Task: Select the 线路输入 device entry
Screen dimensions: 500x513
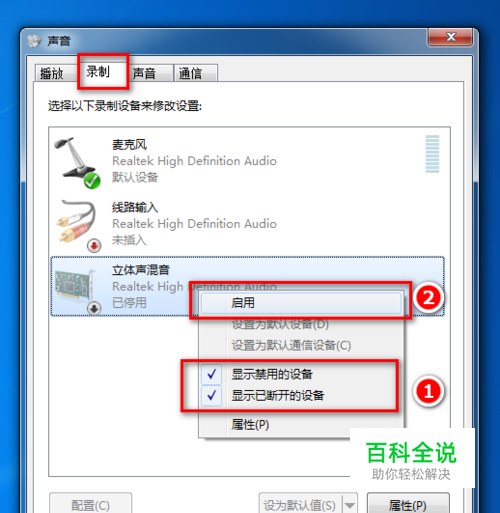Action: [x=247, y=223]
